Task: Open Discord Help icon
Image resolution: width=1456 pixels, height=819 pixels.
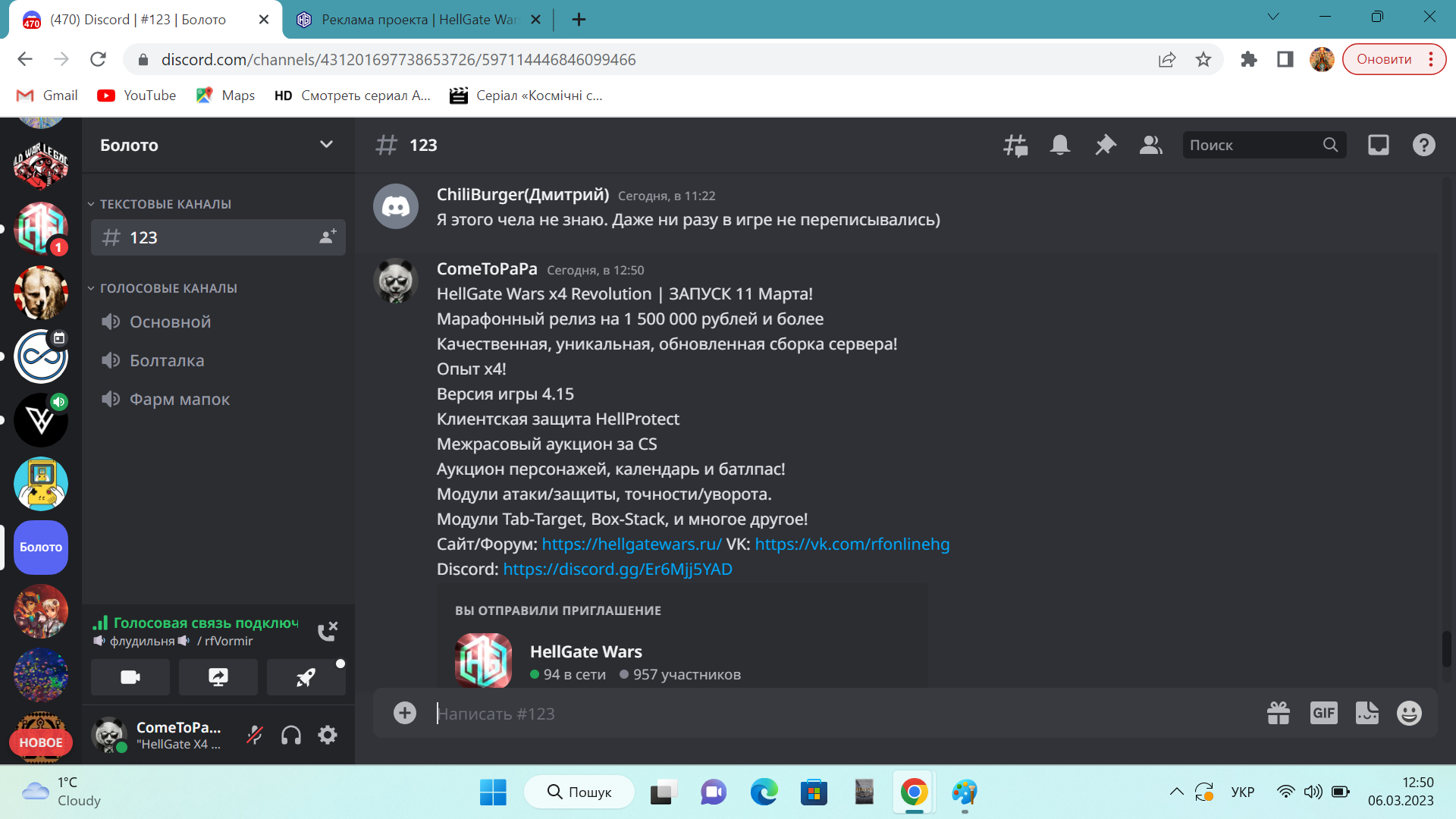Action: click(1424, 145)
